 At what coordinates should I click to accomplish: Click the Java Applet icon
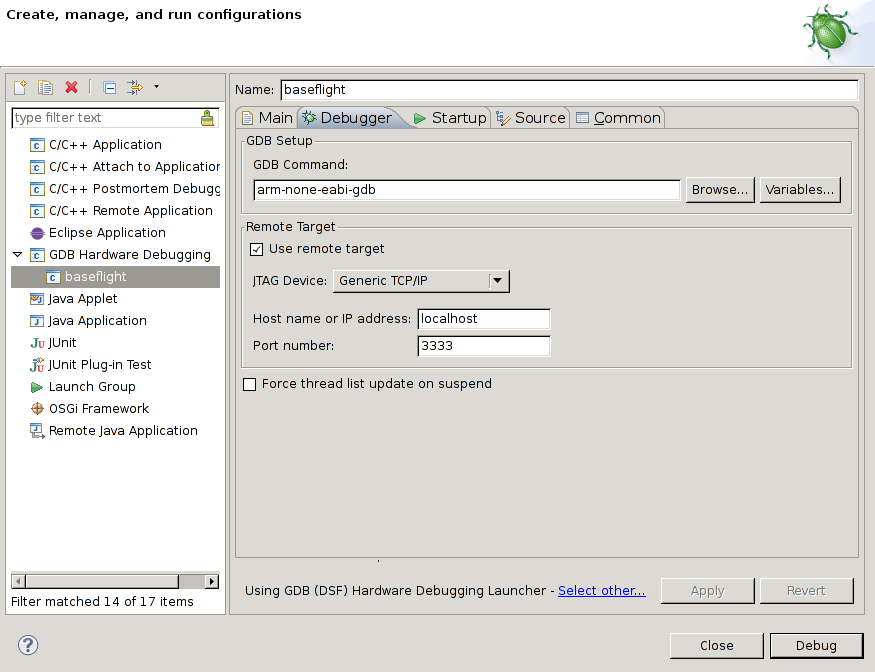click(37, 299)
